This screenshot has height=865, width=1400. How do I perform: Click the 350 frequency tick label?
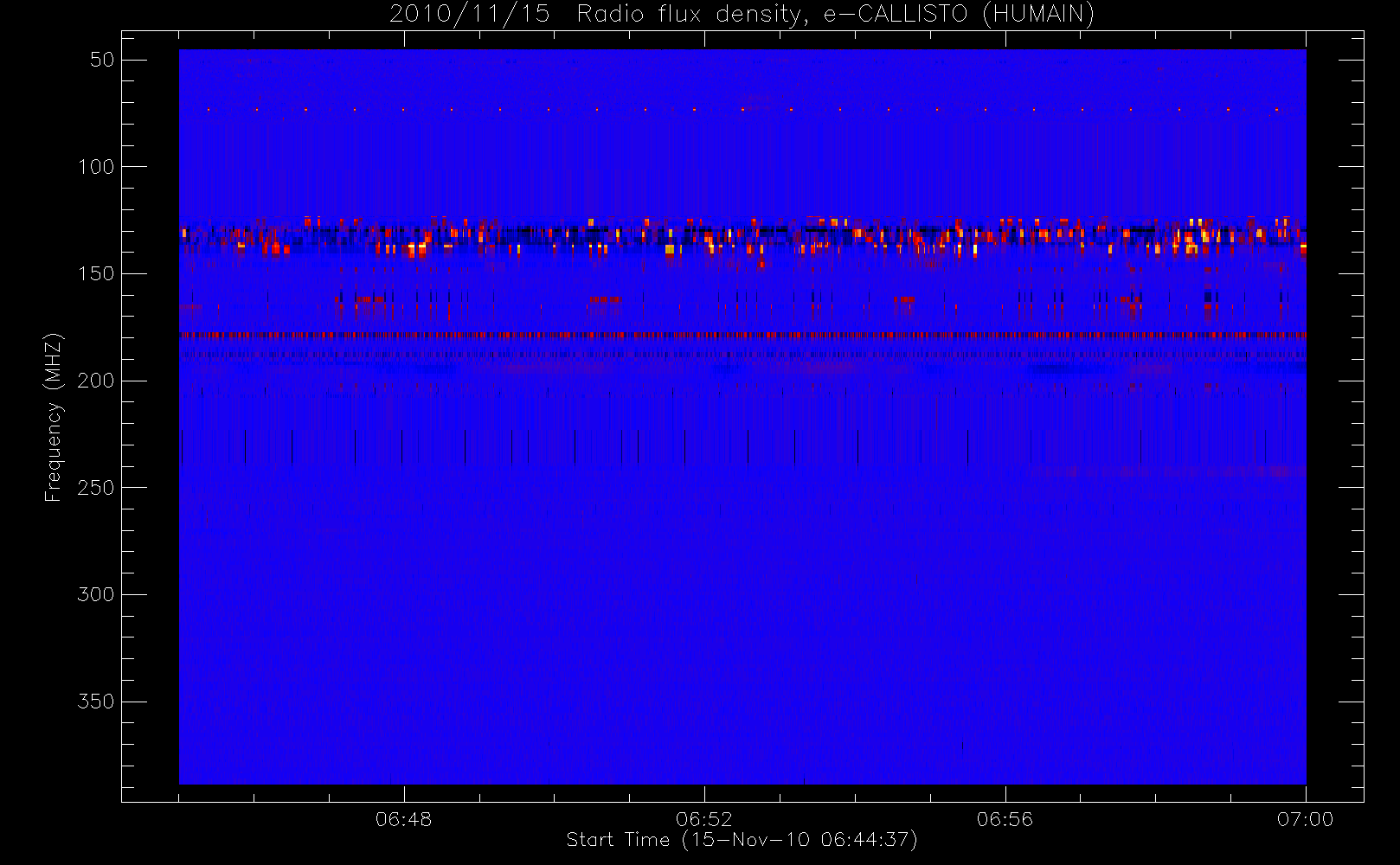[x=96, y=702]
